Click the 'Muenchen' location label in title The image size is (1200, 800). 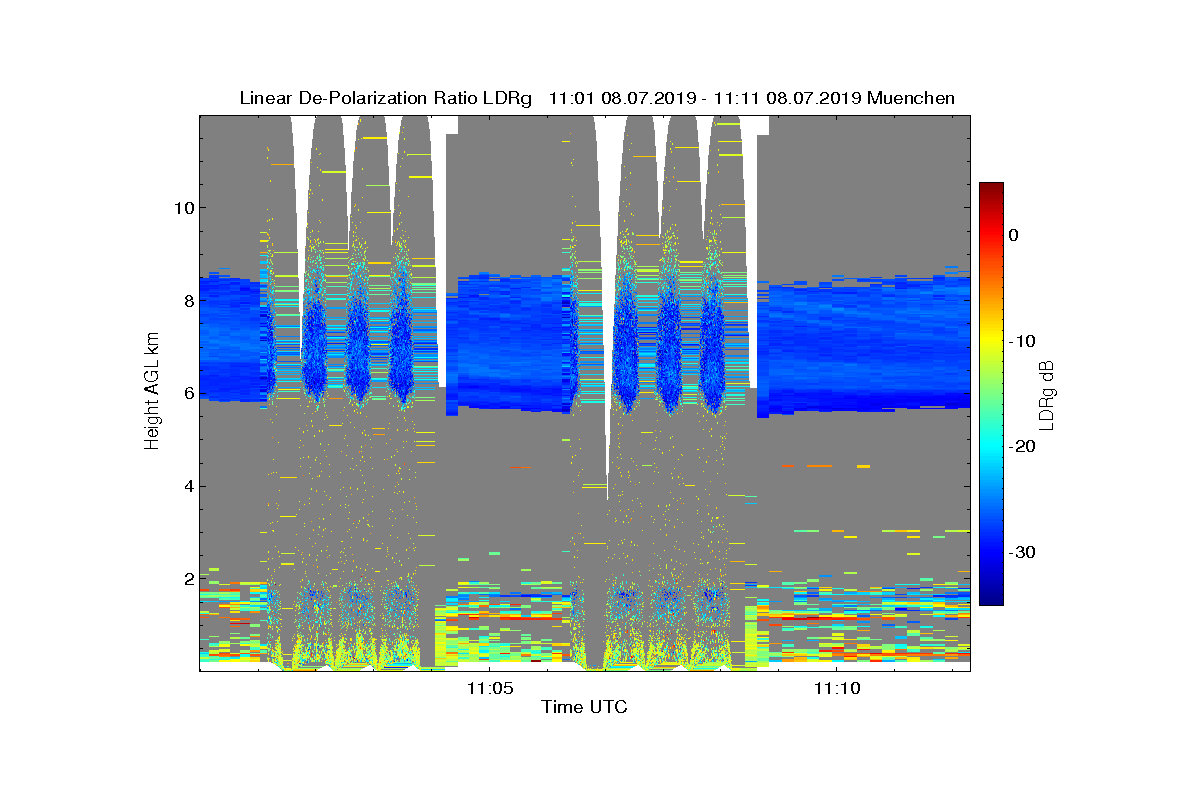(911, 98)
